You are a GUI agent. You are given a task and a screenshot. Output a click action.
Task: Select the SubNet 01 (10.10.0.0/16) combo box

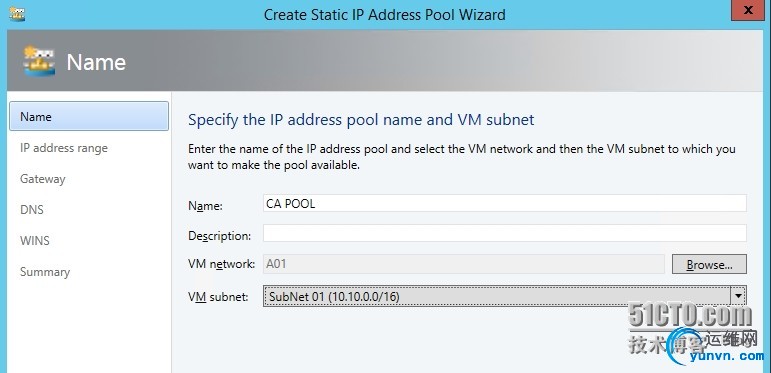coord(504,296)
